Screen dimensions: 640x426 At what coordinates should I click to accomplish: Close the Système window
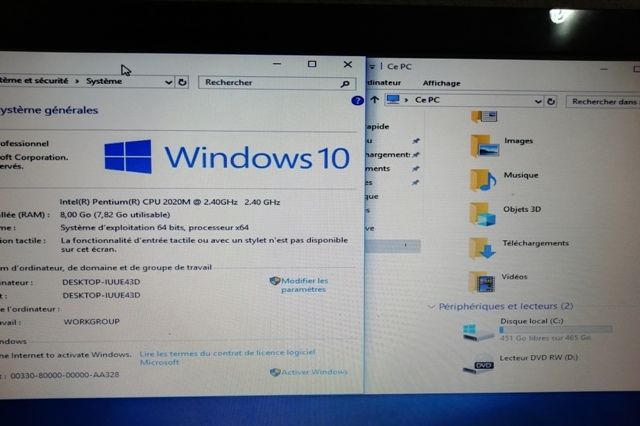(x=348, y=64)
